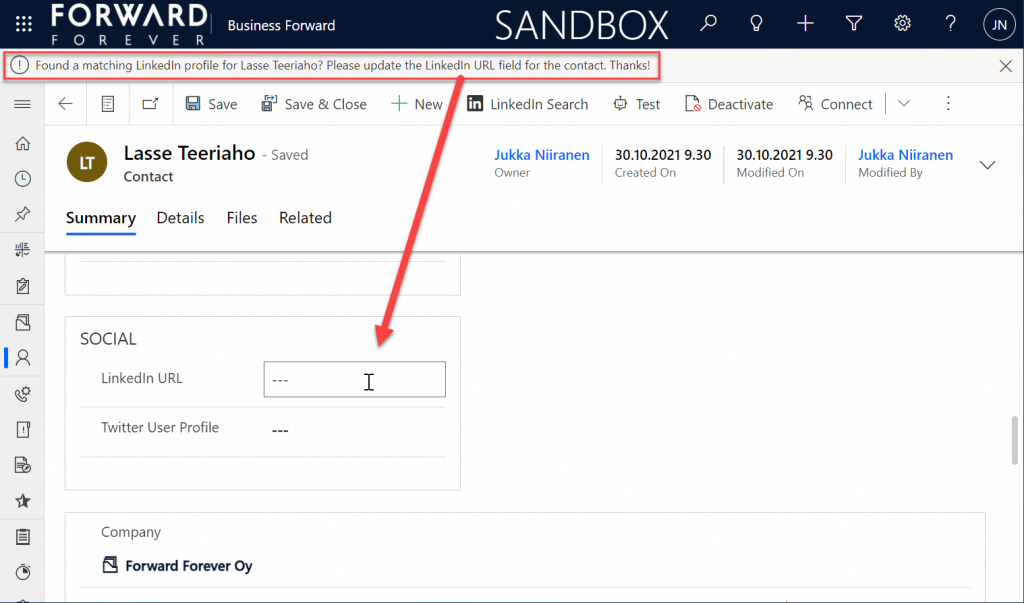This screenshot has width=1024, height=603.
Task: Open the app launcher waffle menu
Action: tap(24, 25)
